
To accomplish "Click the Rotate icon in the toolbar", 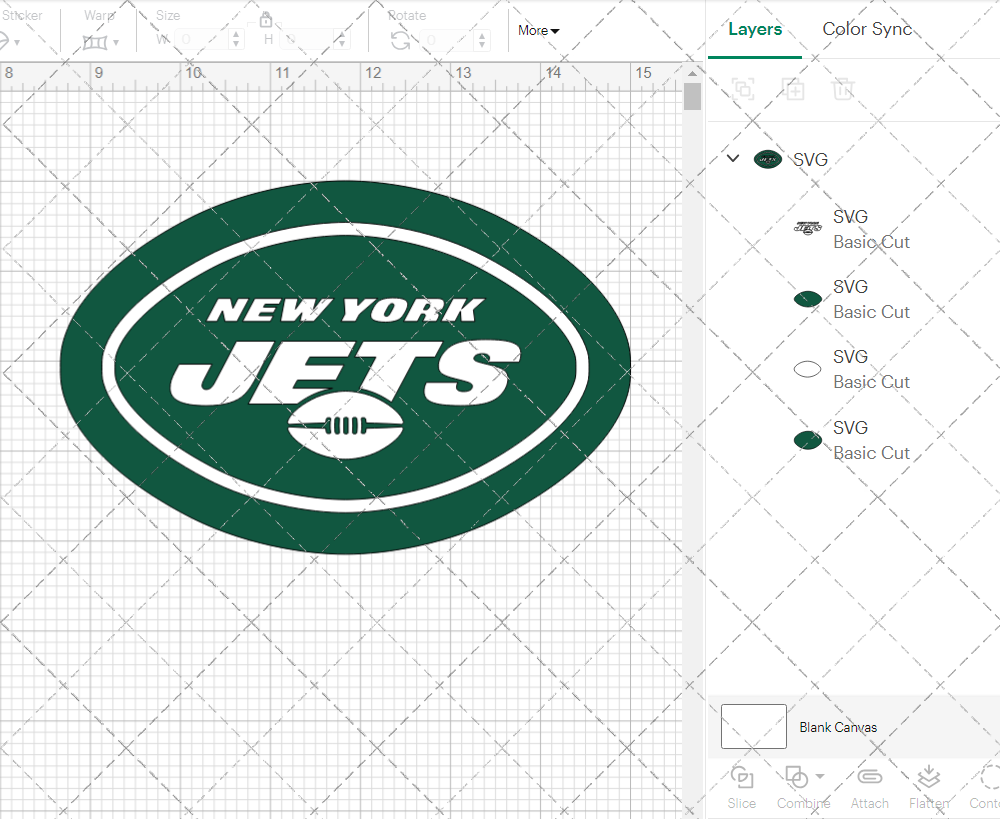I will coord(400,40).
